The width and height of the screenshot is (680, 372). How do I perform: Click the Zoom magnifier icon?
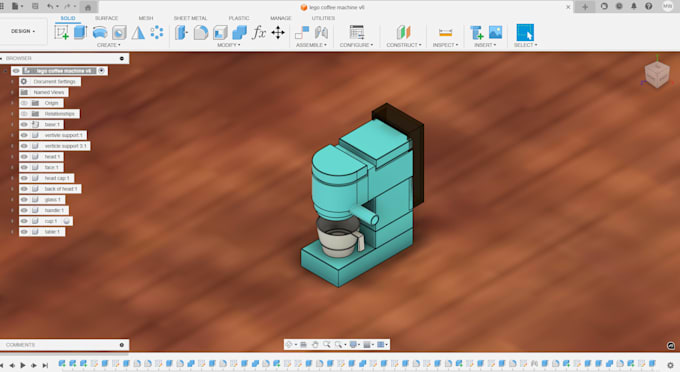326,345
